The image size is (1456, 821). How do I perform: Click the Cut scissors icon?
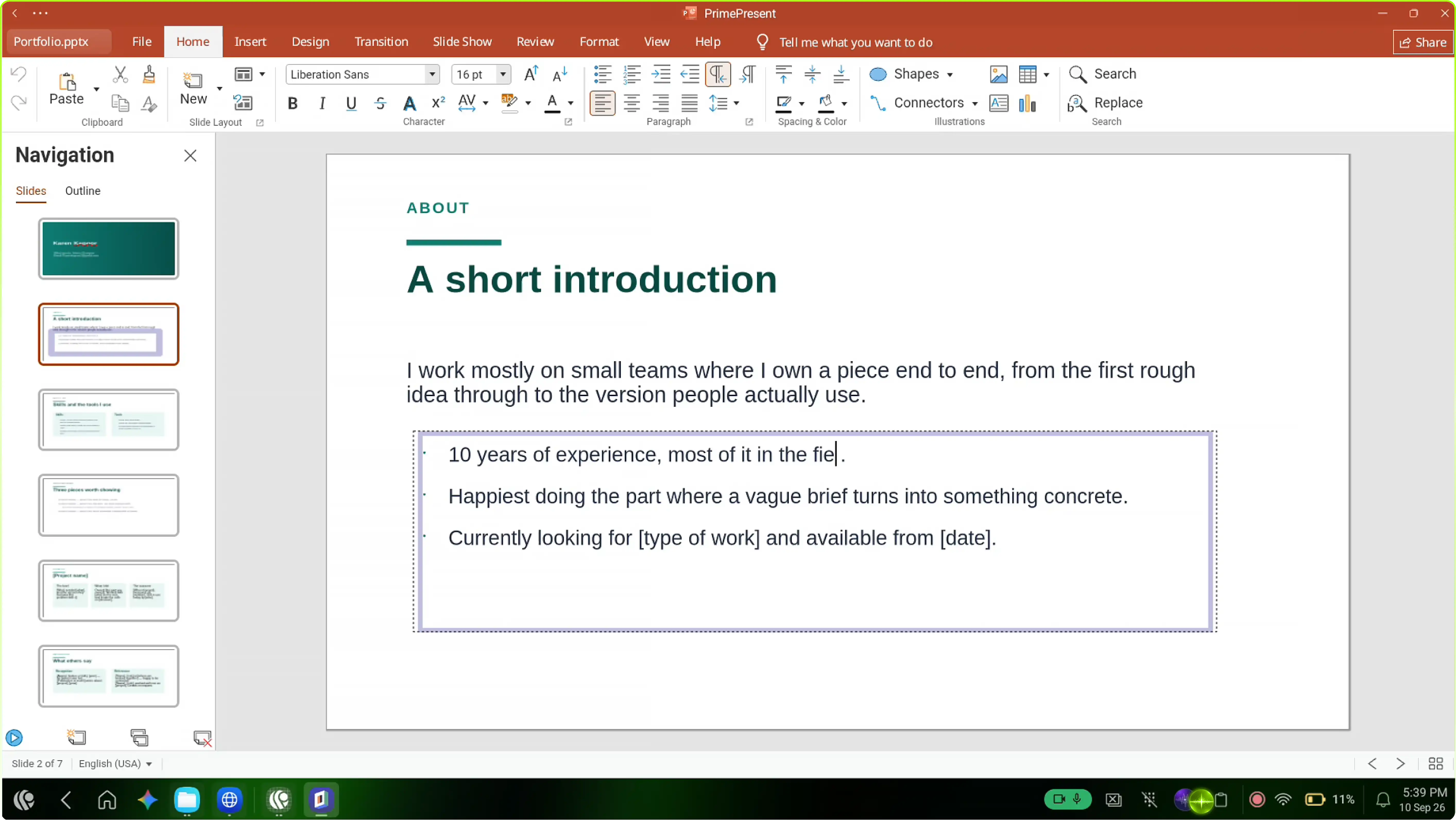tap(120, 74)
